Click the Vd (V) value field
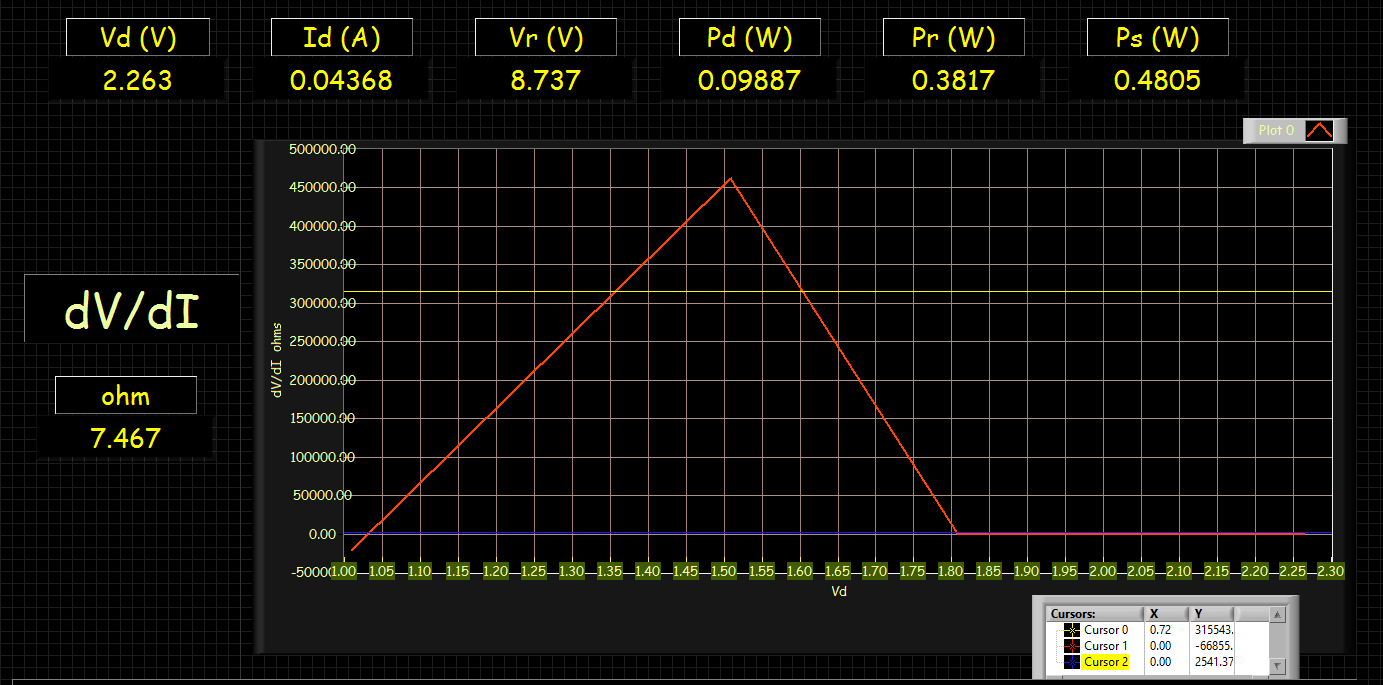1383x685 pixels. click(x=138, y=80)
